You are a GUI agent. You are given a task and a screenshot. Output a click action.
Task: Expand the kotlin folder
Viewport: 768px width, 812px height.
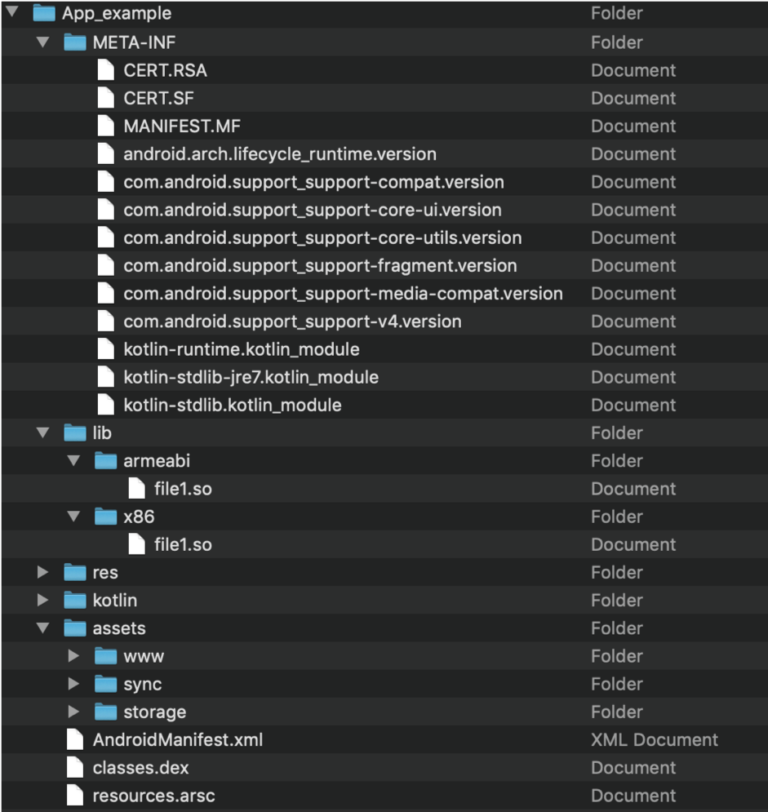click(42, 600)
